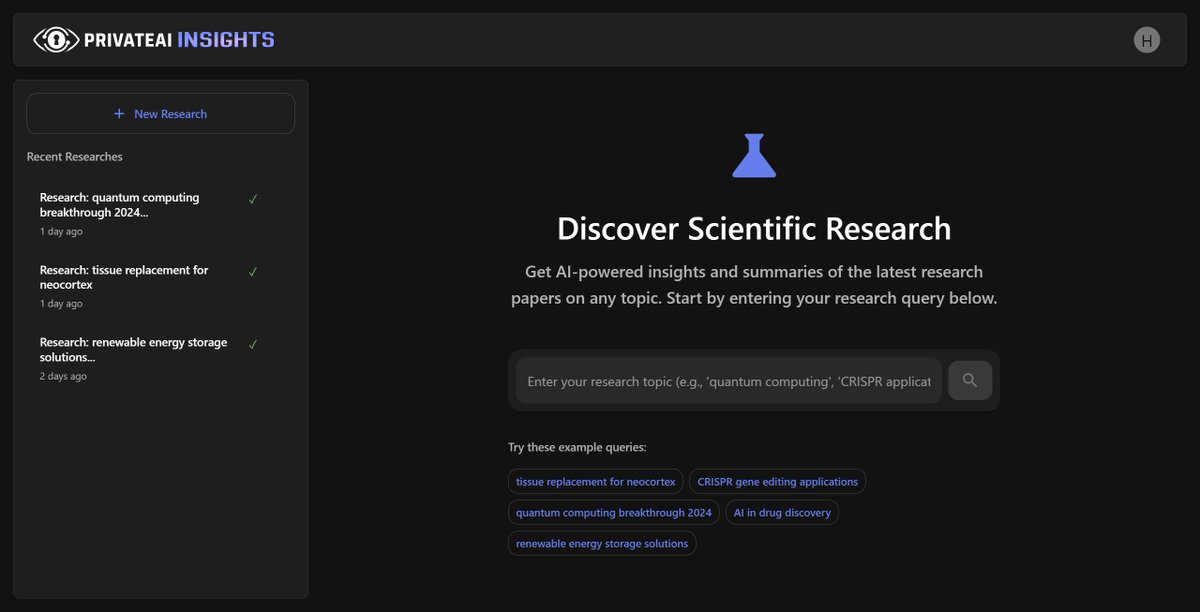Click the magnifier search button
This screenshot has width=1200, height=612.
(x=970, y=380)
